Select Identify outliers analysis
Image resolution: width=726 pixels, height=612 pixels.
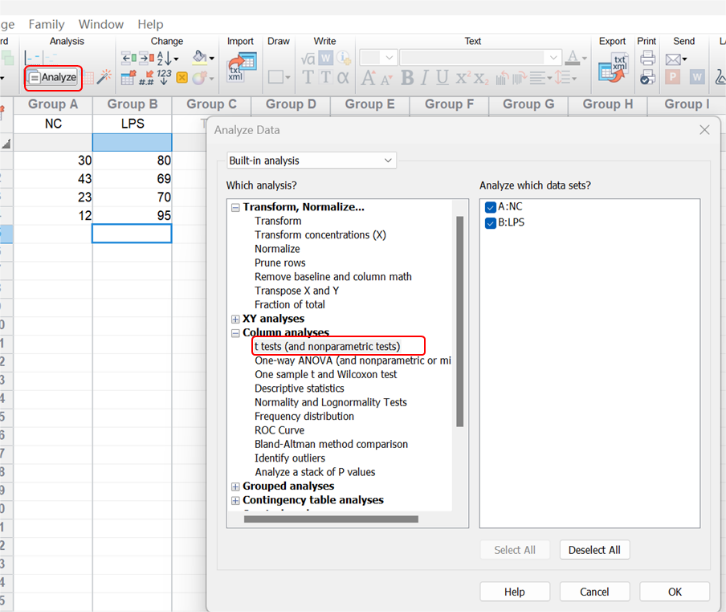[290, 458]
